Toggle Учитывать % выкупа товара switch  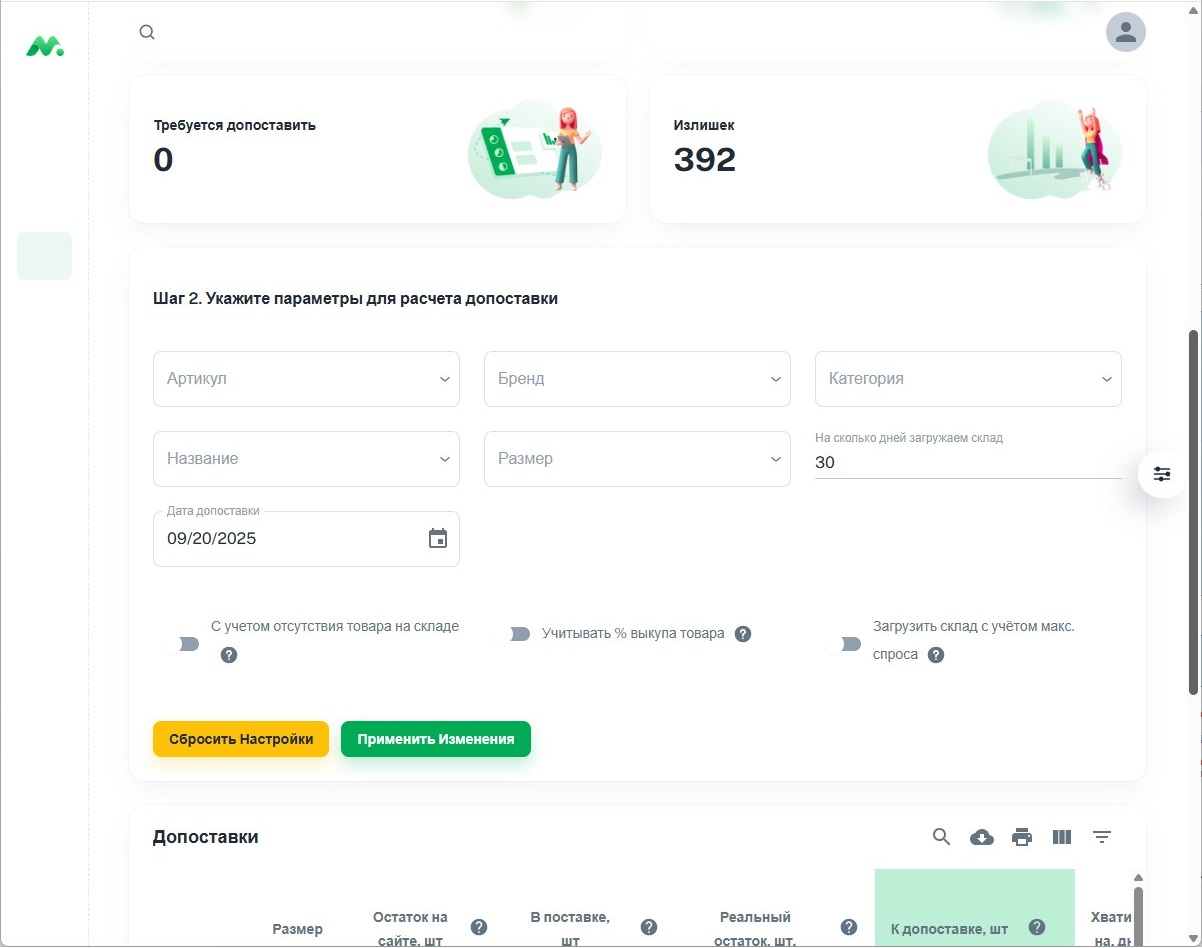[512, 634]
